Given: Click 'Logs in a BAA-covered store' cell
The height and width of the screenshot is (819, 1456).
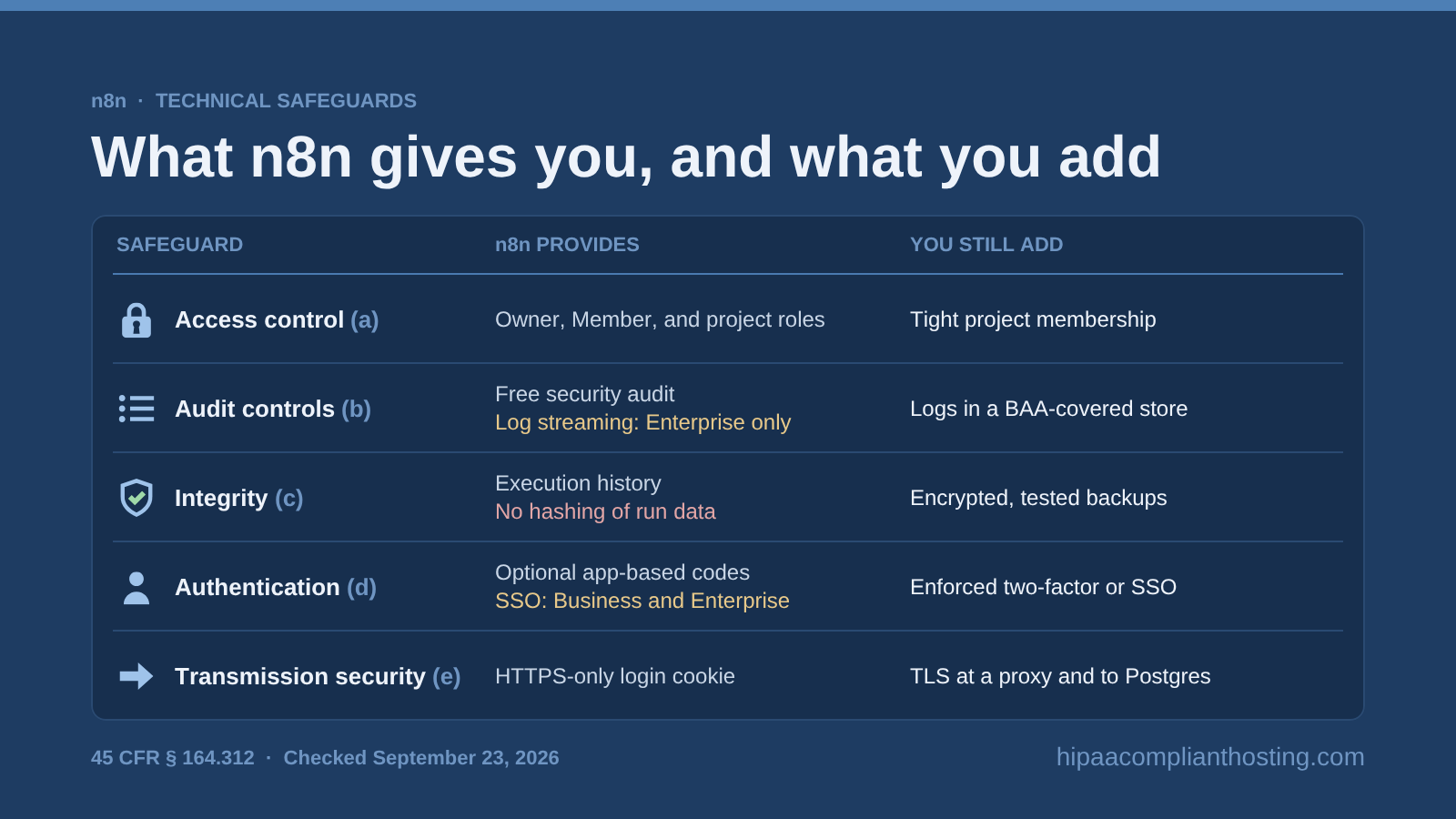Looking at the screenshot, I should 1048,409.
